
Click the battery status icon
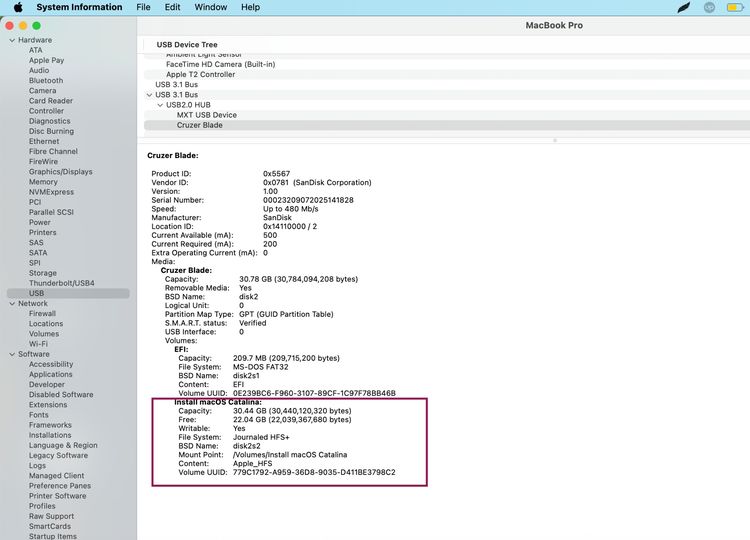[734, 7]
